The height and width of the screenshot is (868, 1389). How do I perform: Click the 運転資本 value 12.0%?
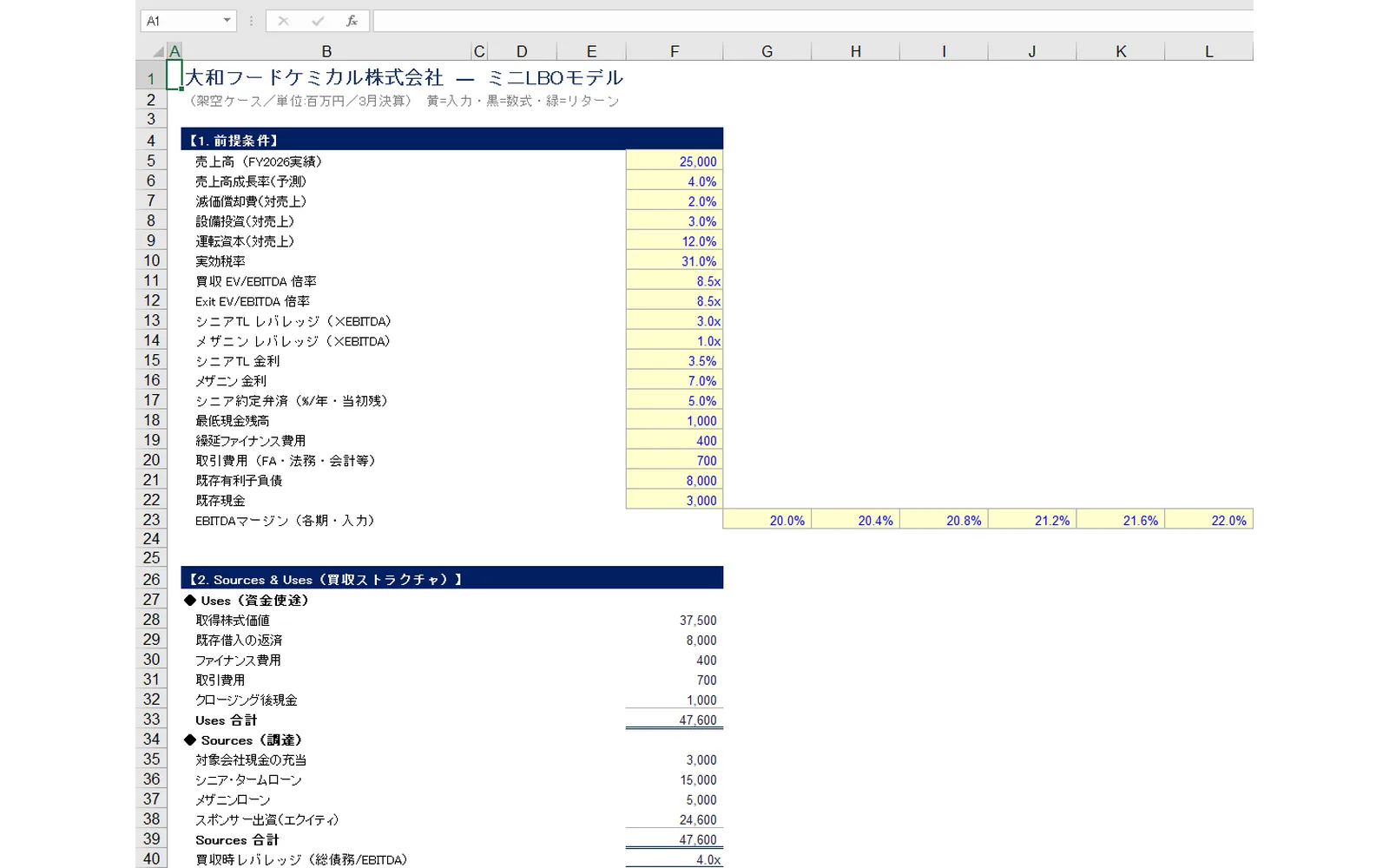coord(675,241)
